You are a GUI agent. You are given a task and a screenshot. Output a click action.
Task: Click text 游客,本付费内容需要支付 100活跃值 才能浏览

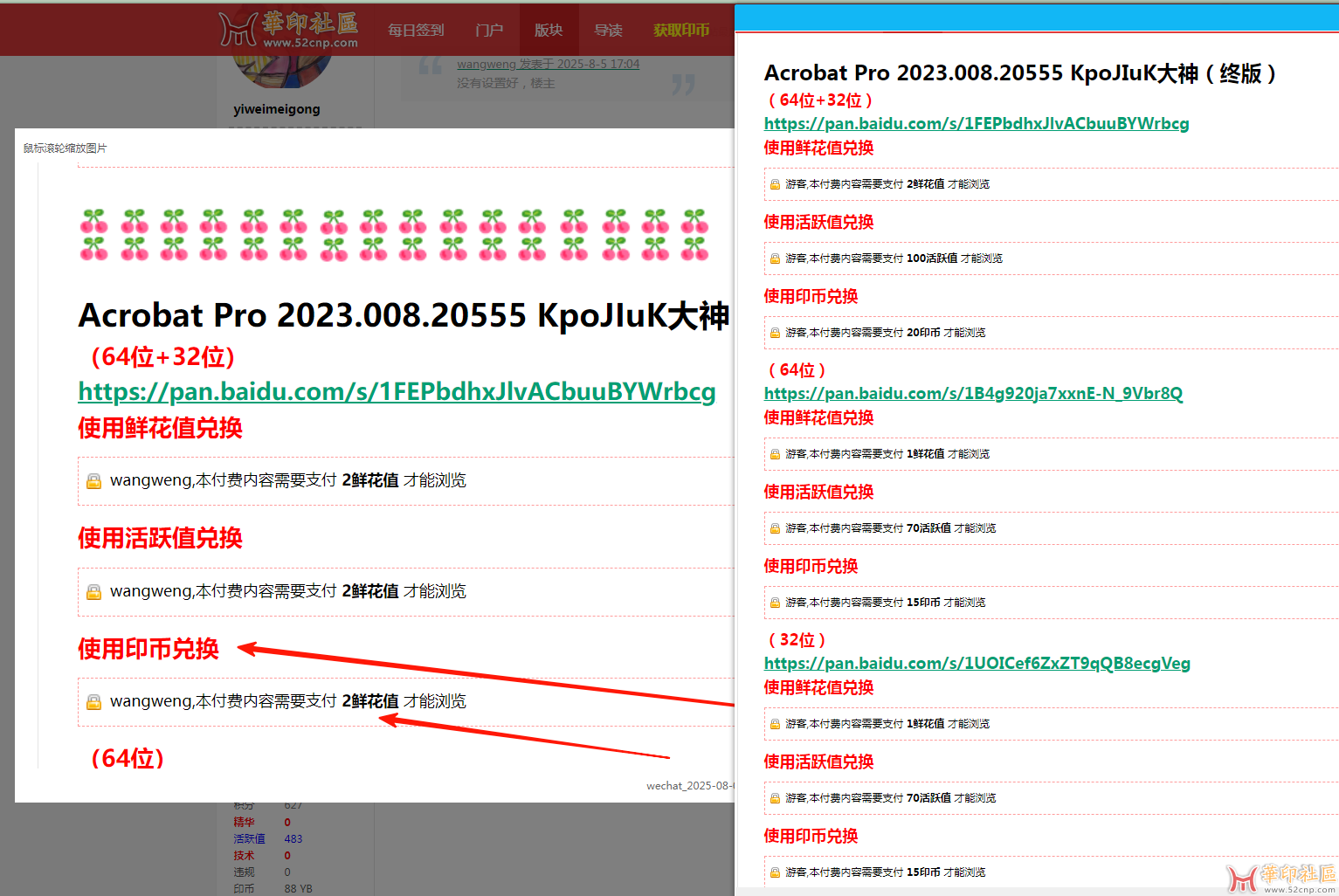[x=894, y=258]
